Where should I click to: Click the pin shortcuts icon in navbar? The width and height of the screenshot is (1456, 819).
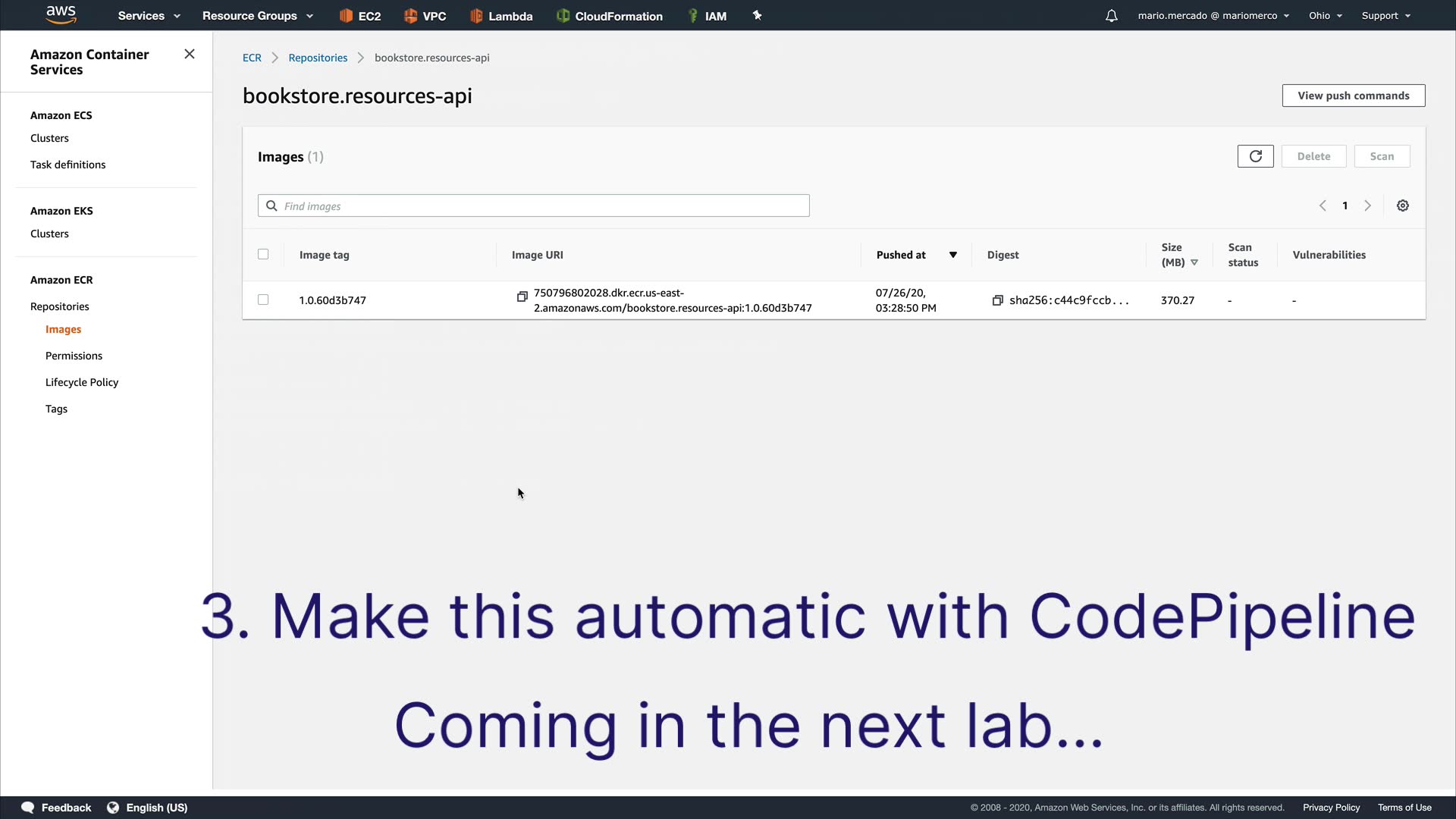[757, 15]
